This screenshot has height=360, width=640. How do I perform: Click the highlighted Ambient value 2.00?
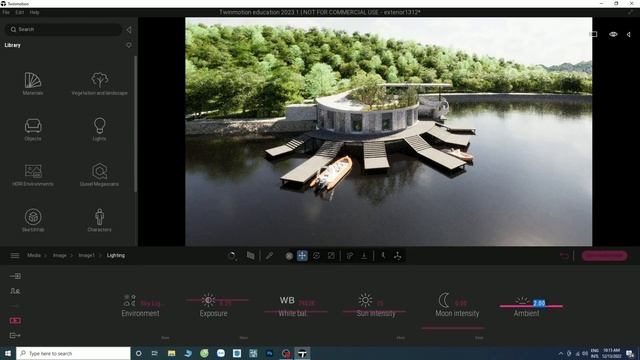coord(539,303)
